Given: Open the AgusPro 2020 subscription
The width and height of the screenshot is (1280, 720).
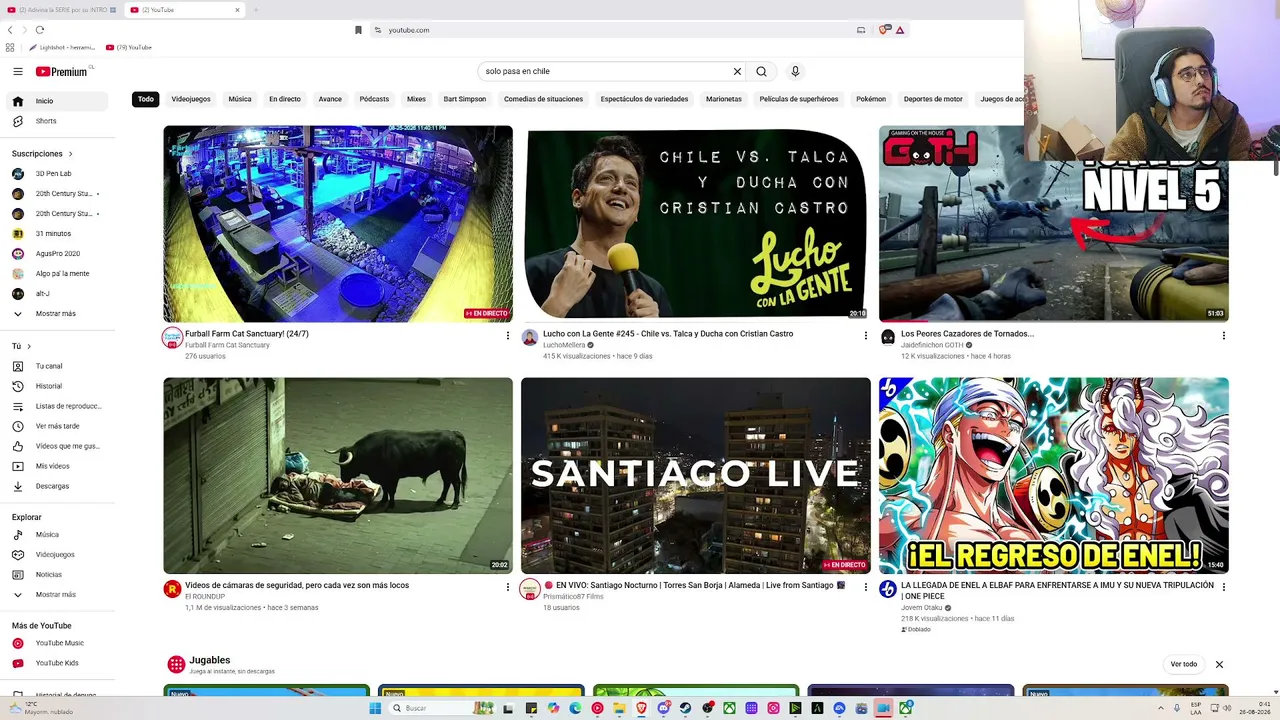Looking at the screenshot, I should 56,254.
